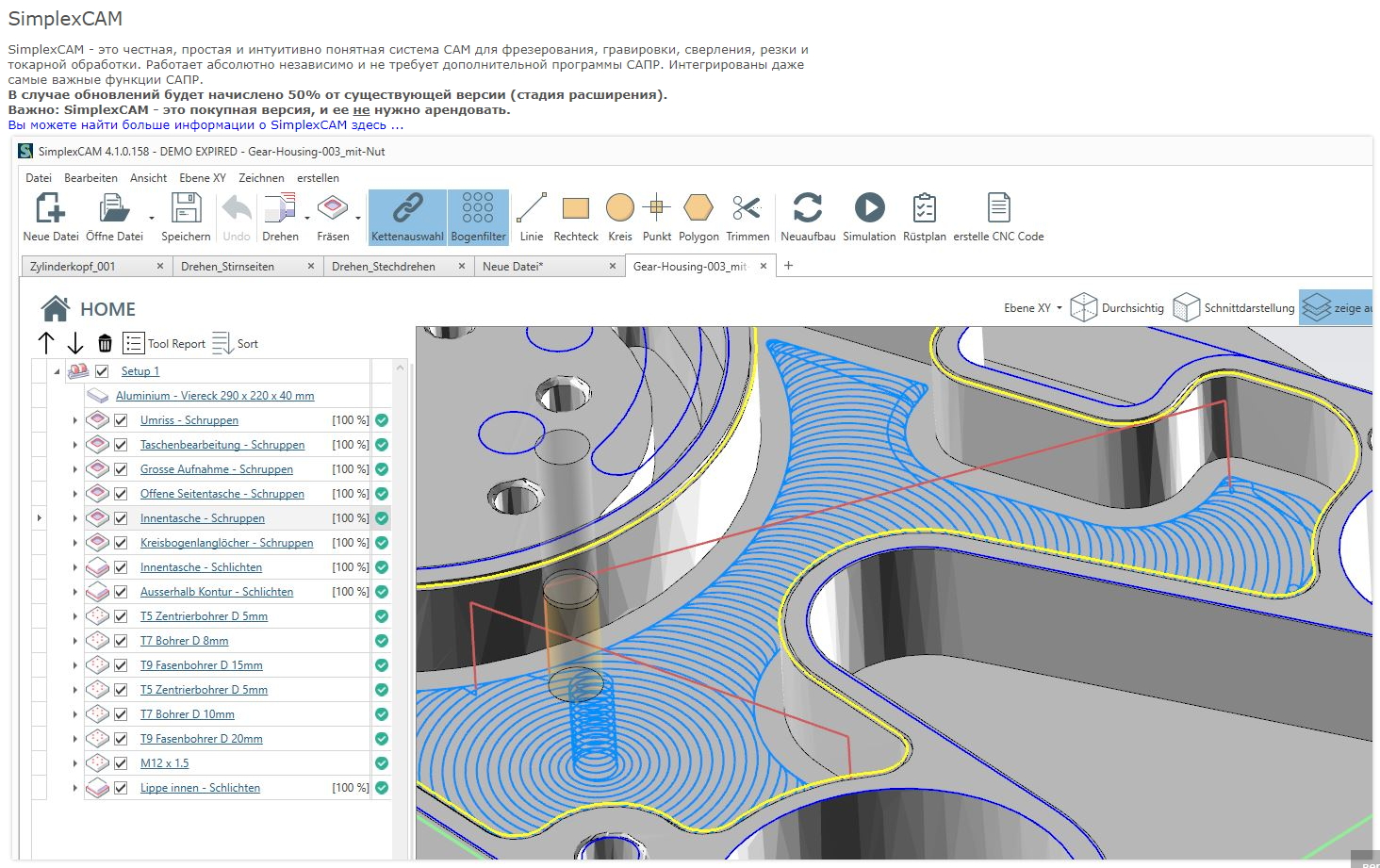1380x868 pixels.
Task: Expand the T9 Fasenbohrer D 15mm row
Action: [x=75, y=665]
